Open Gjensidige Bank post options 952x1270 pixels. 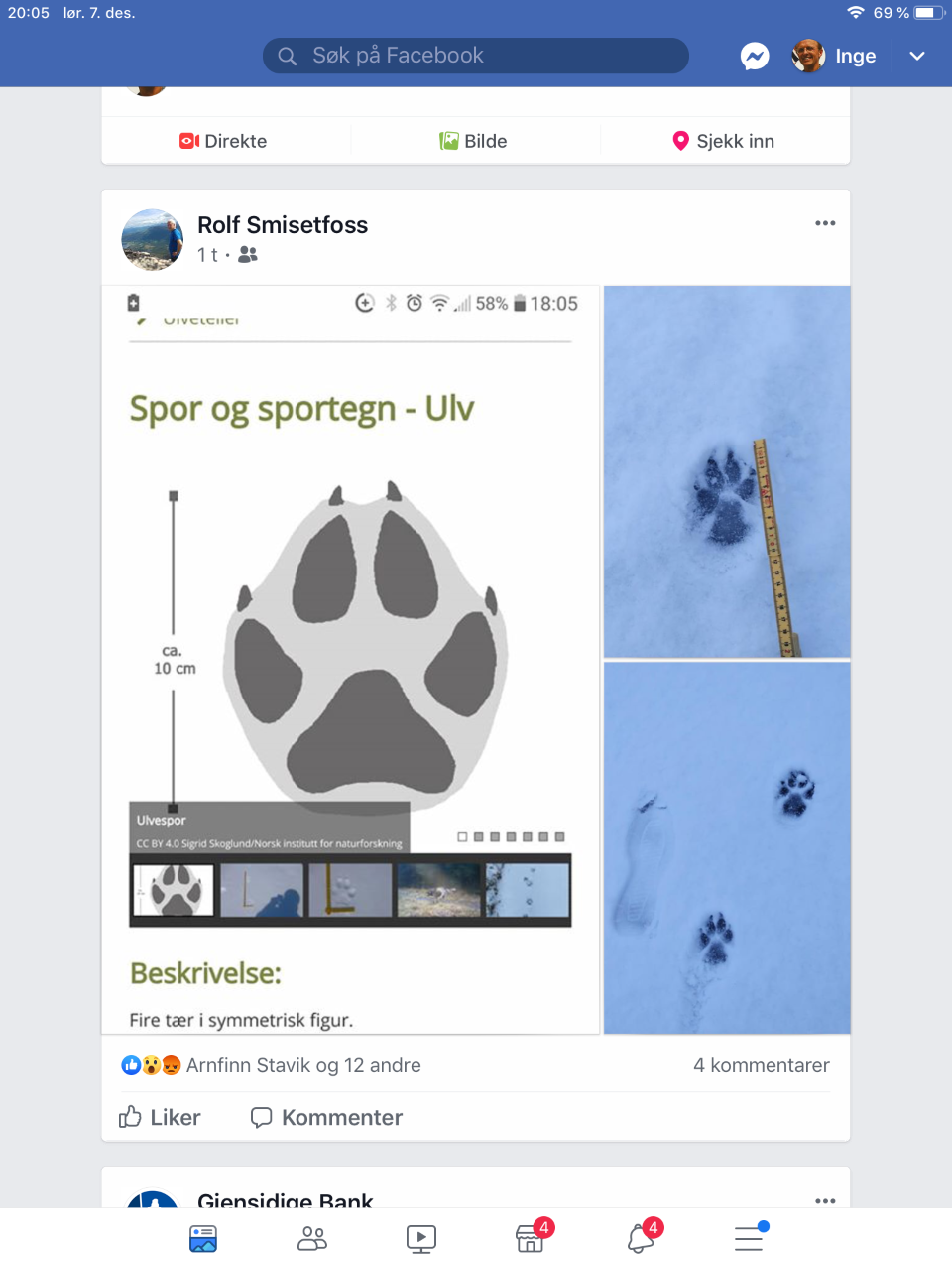tap(825, 1201)
